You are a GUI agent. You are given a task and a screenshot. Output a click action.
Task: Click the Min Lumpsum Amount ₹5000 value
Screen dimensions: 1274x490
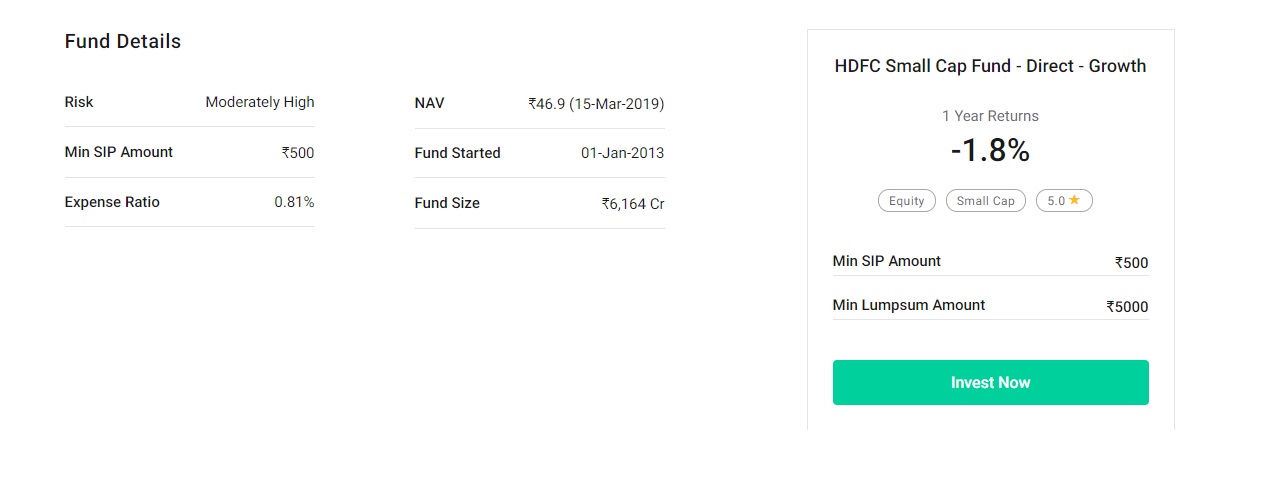[x=1127, y=307]
